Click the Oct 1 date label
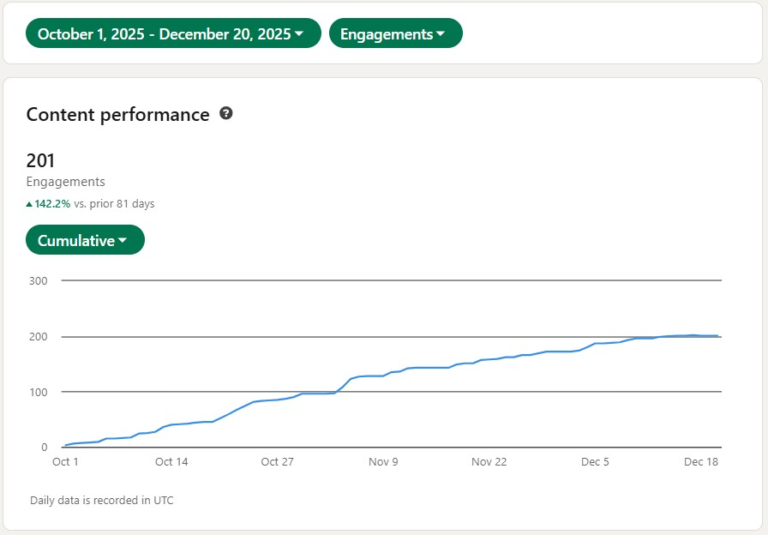 coord(65,462)
